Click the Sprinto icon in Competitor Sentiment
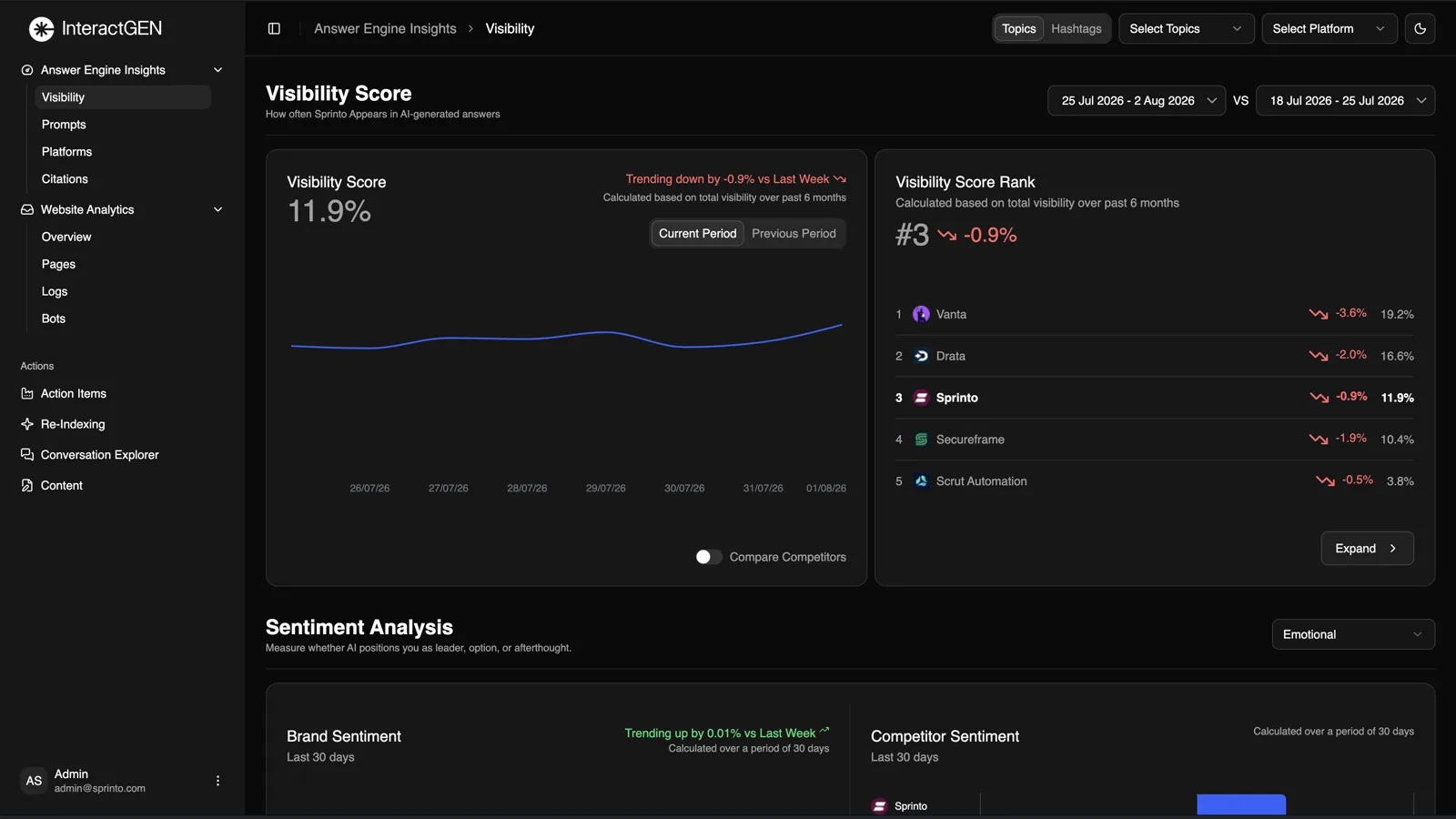The image size is (1456, 819). point(879,806)
